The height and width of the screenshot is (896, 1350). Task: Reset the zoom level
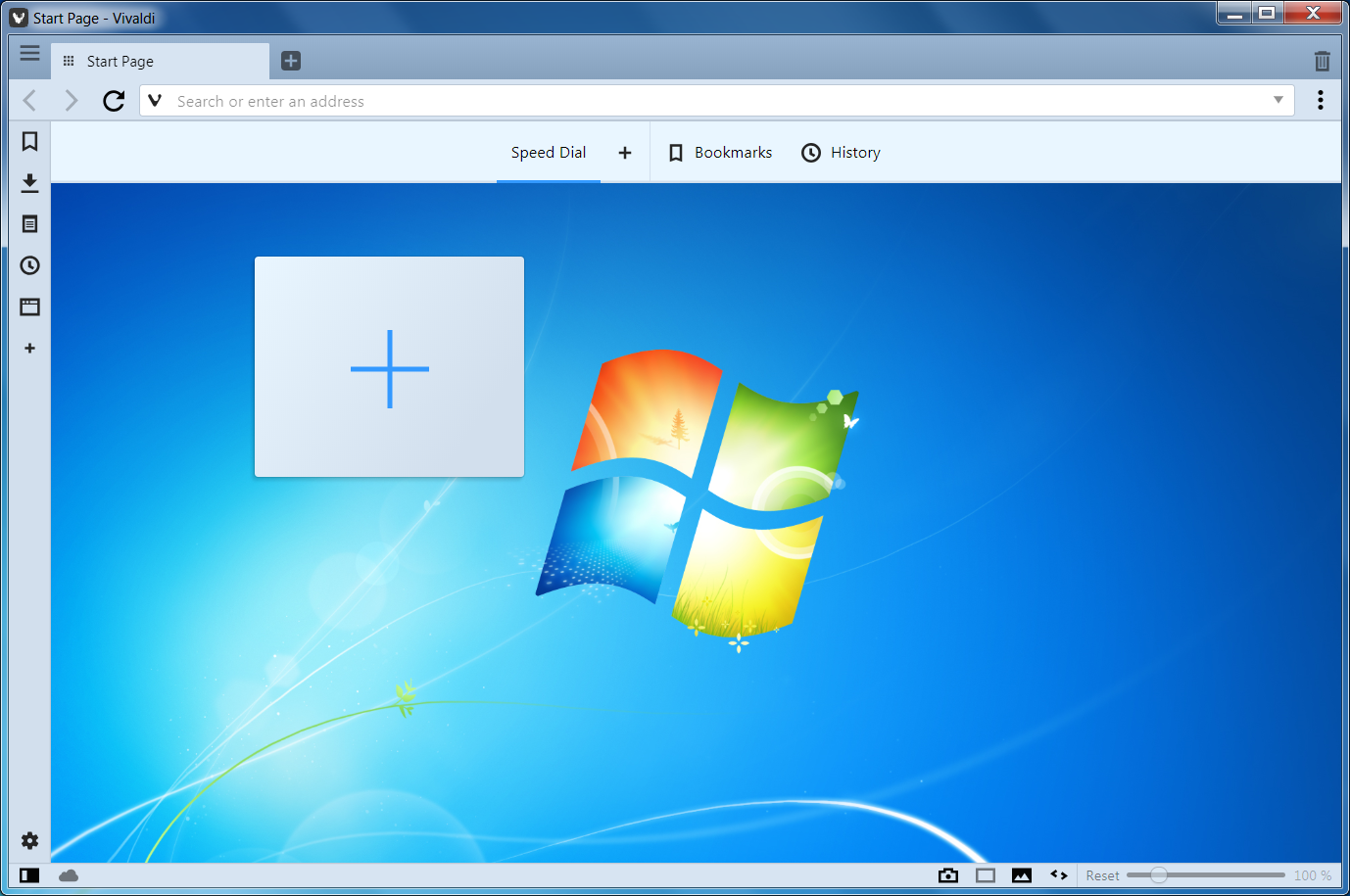pyautogui.click(x=1102, y=875)
